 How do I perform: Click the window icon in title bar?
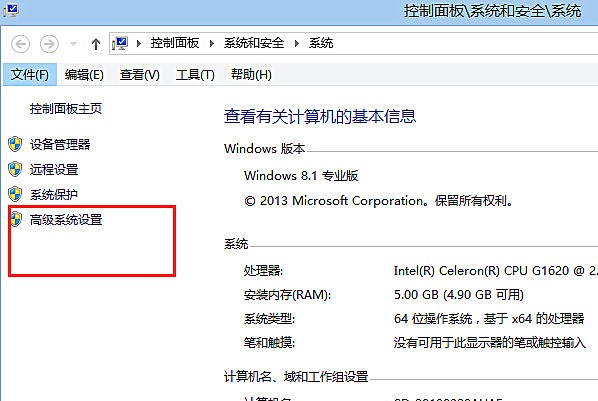11,10
